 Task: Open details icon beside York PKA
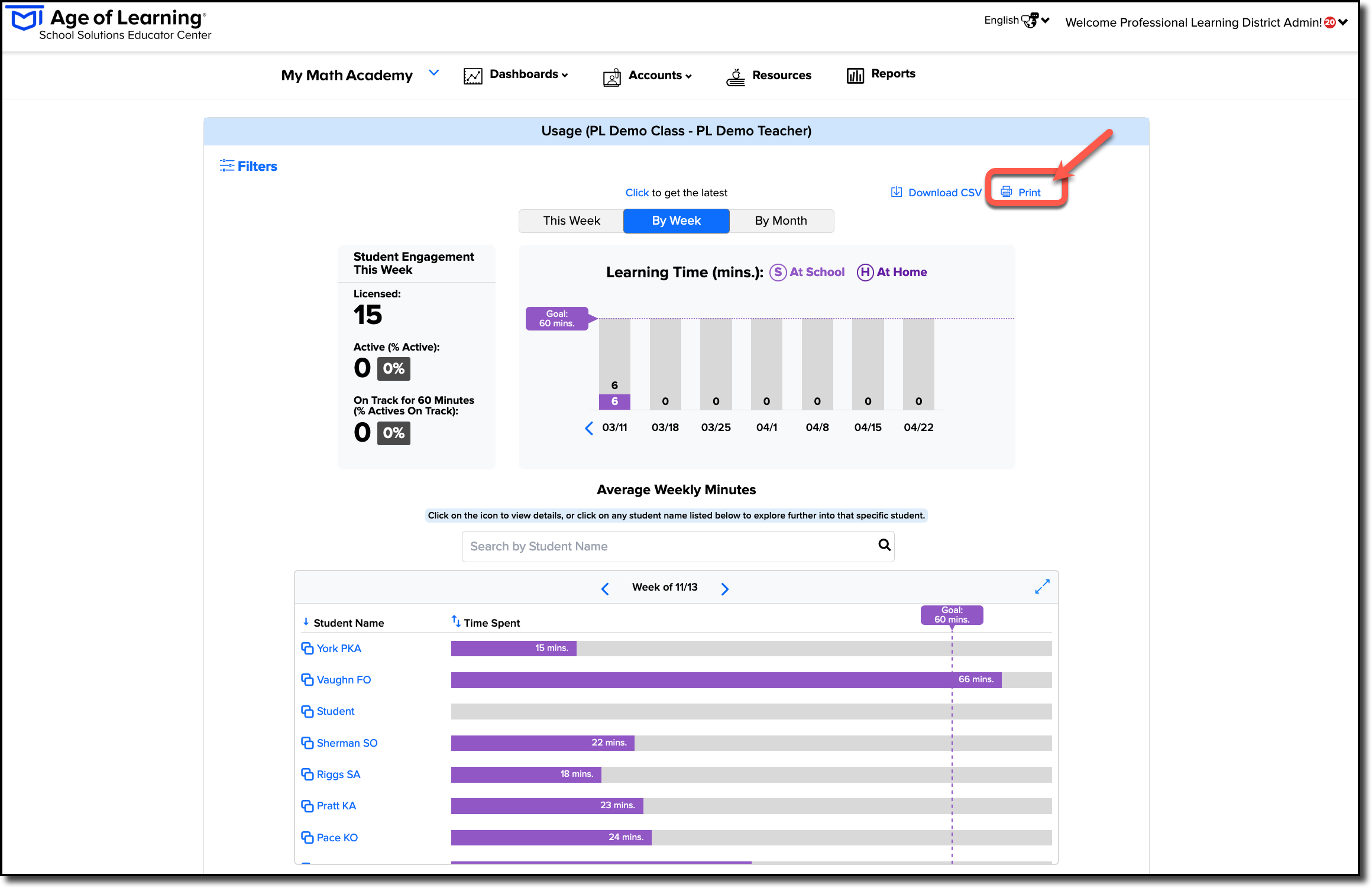(307, 649)
